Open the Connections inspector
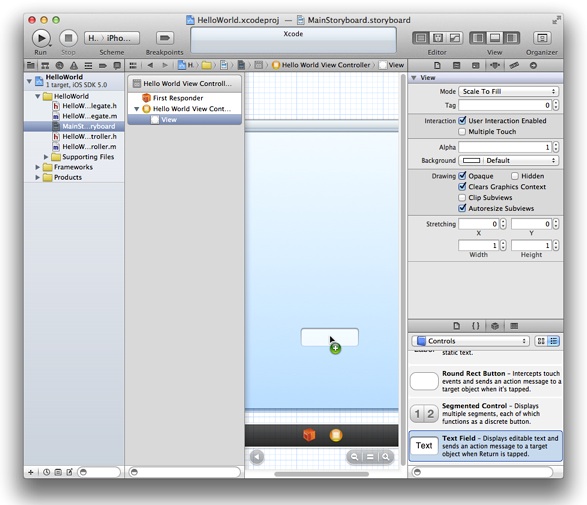This screenshot has height=505, width=587. [x=533, y=66]
